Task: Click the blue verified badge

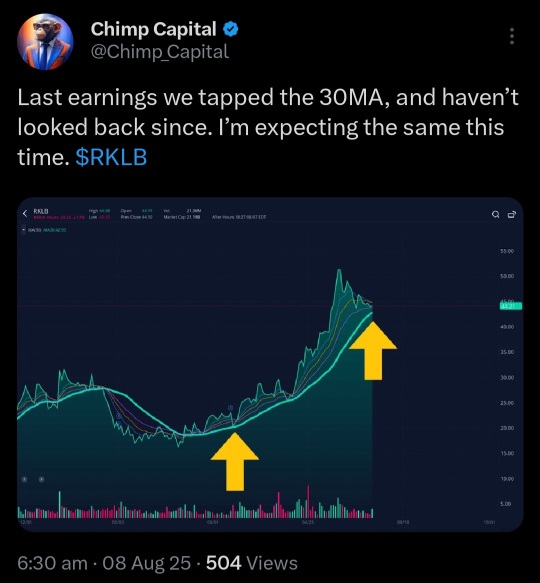Action: (231, 29)
